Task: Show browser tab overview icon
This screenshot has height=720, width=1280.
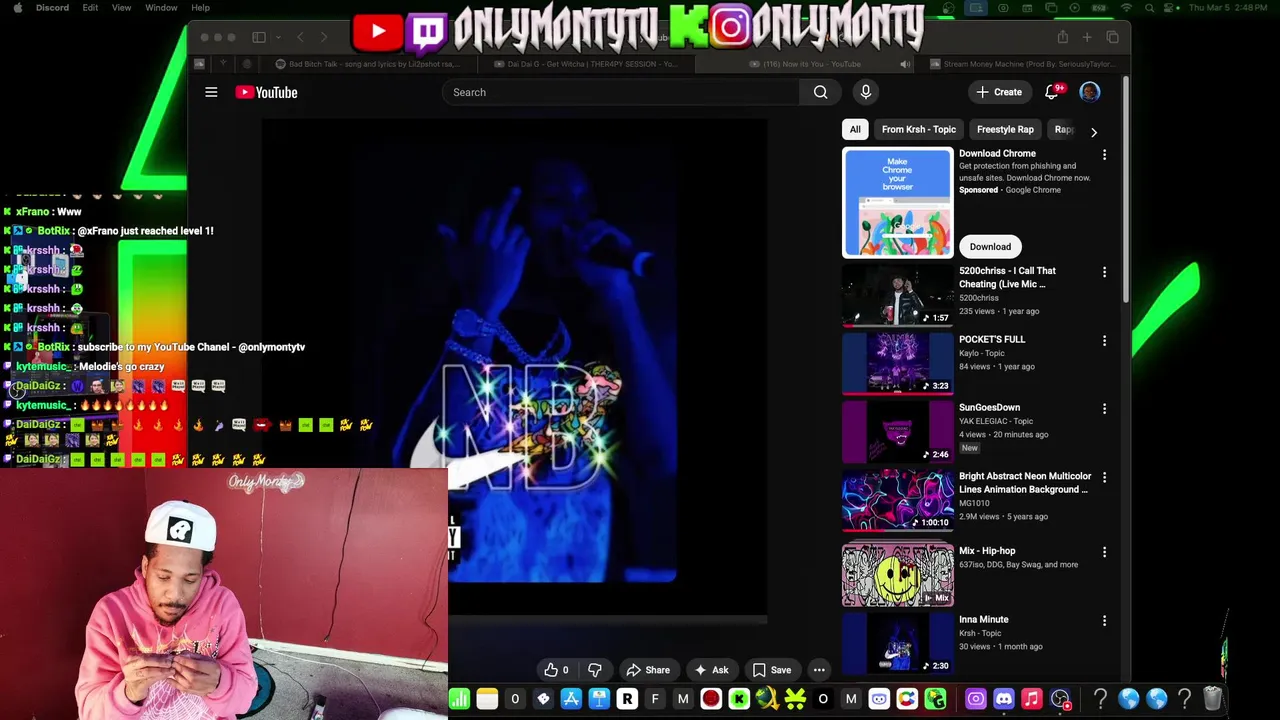Action: coord(1112,37)
